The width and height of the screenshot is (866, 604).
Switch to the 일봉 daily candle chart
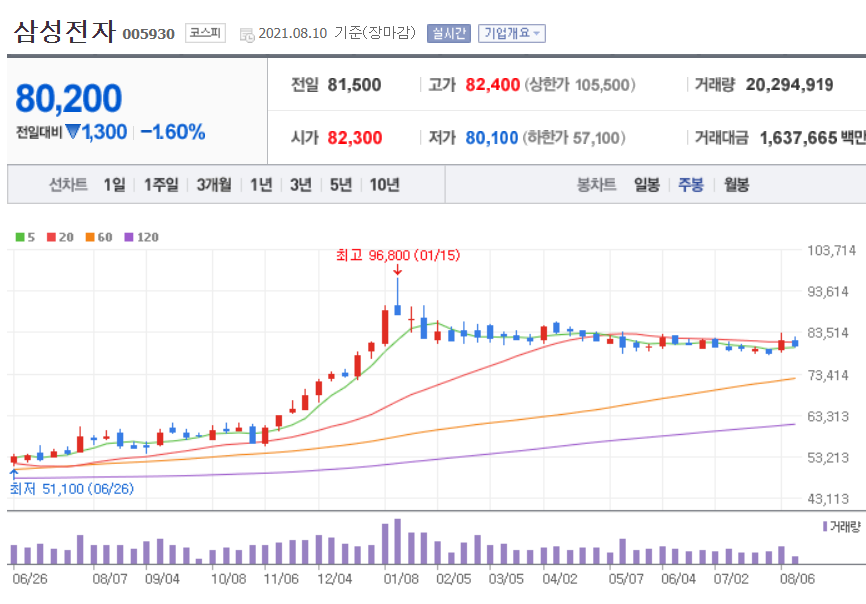click(x=647, y=184)
